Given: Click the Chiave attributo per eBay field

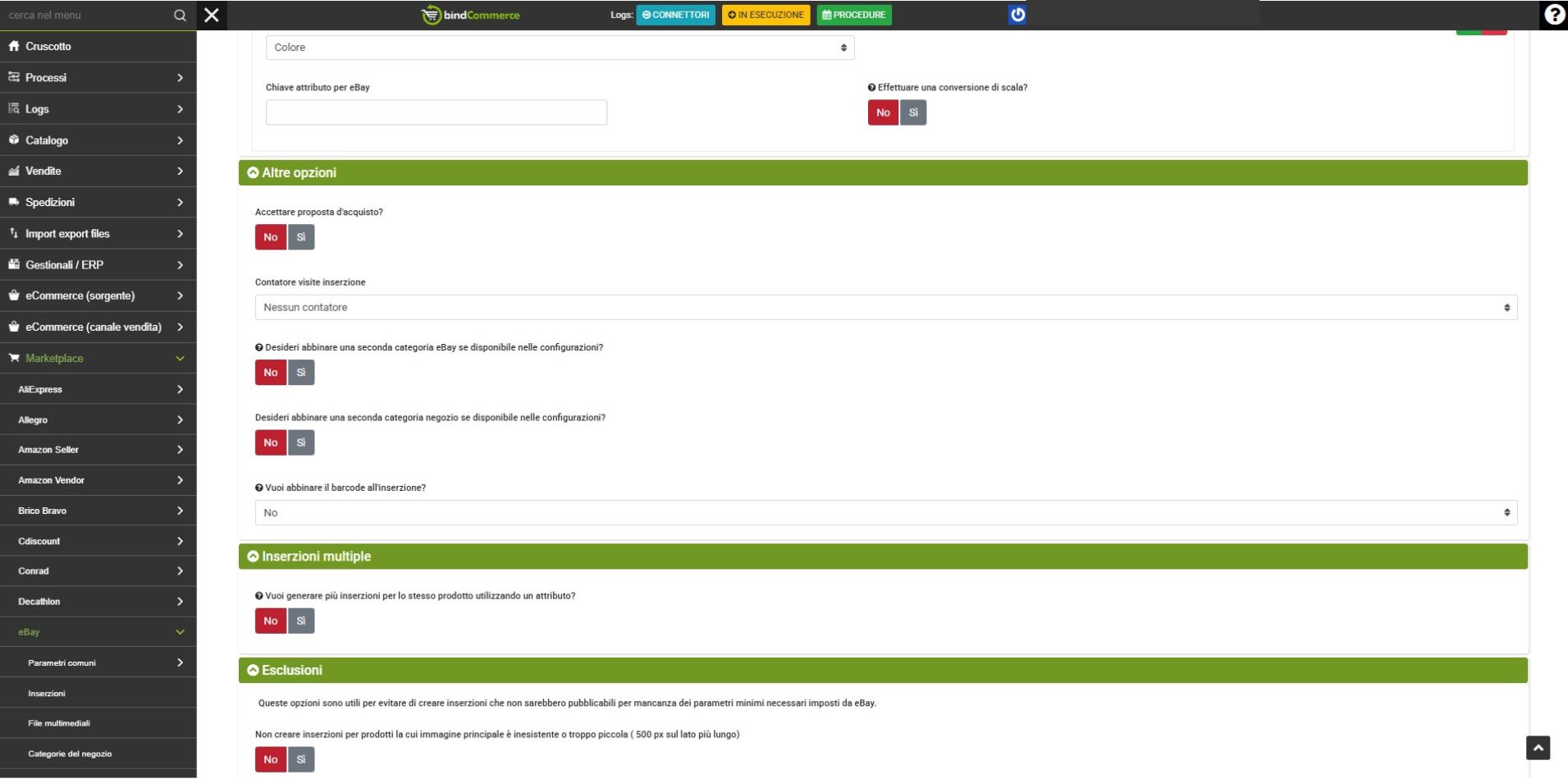Looking at the screenshot, I should pyautogui.click(x=436, y=112).
